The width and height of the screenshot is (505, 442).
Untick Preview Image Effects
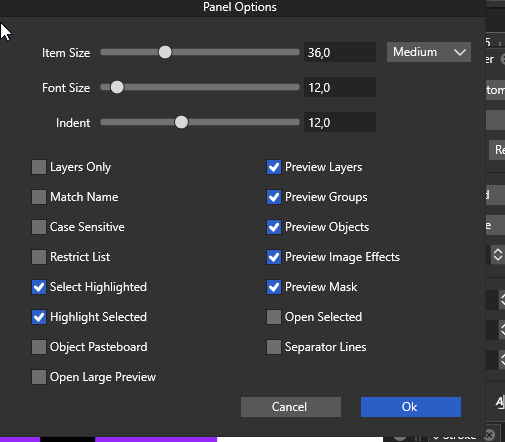(274, 257)
